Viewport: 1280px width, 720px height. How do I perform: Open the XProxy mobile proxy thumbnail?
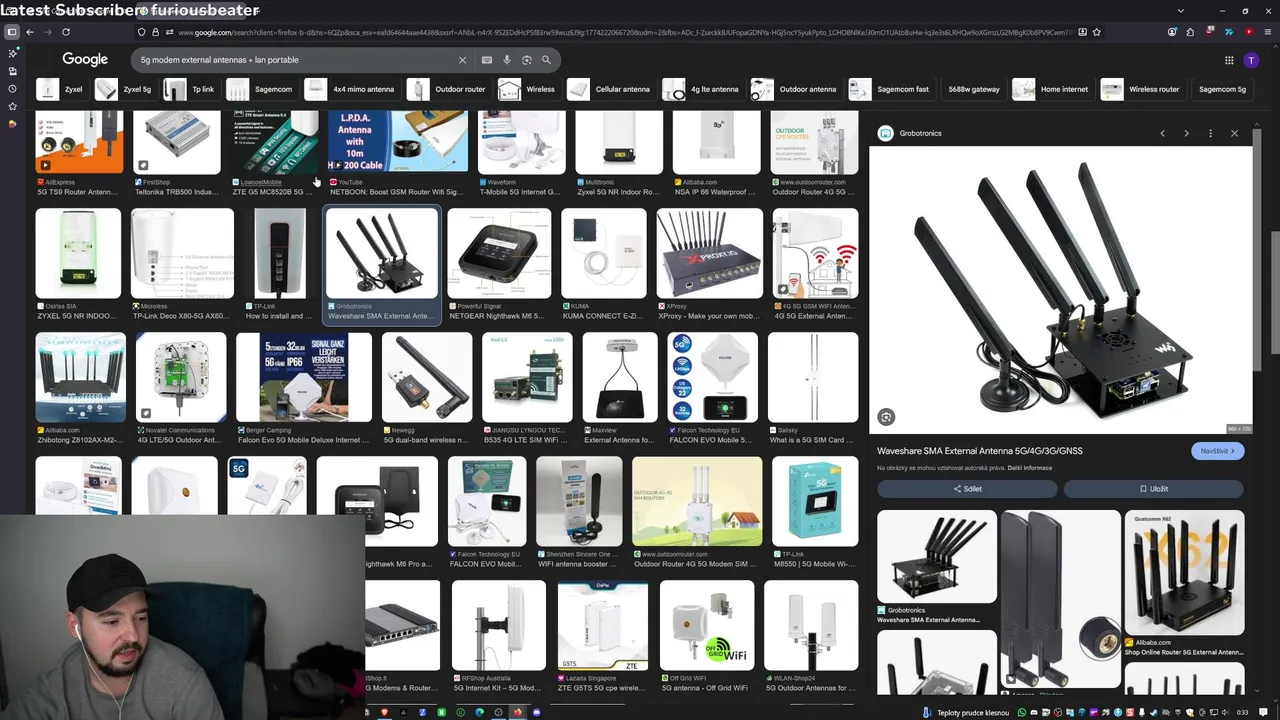coord(710,254)
